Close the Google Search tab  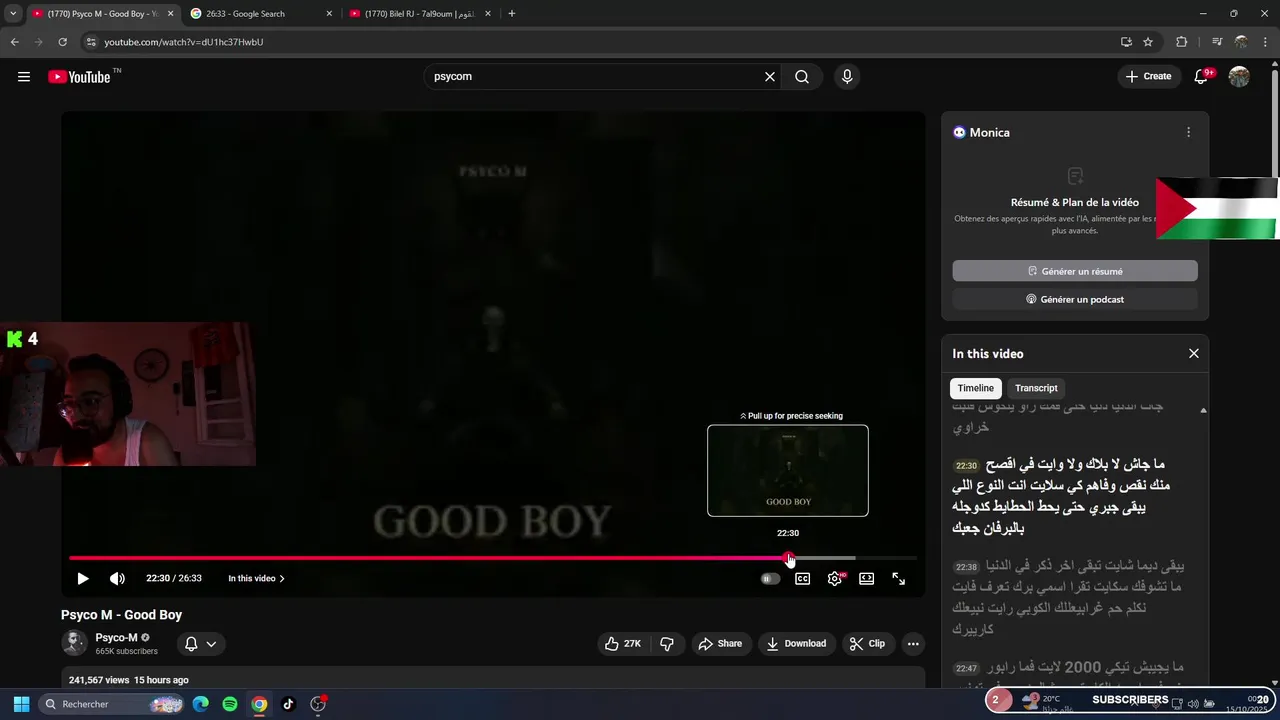click(x=329, y=14)
